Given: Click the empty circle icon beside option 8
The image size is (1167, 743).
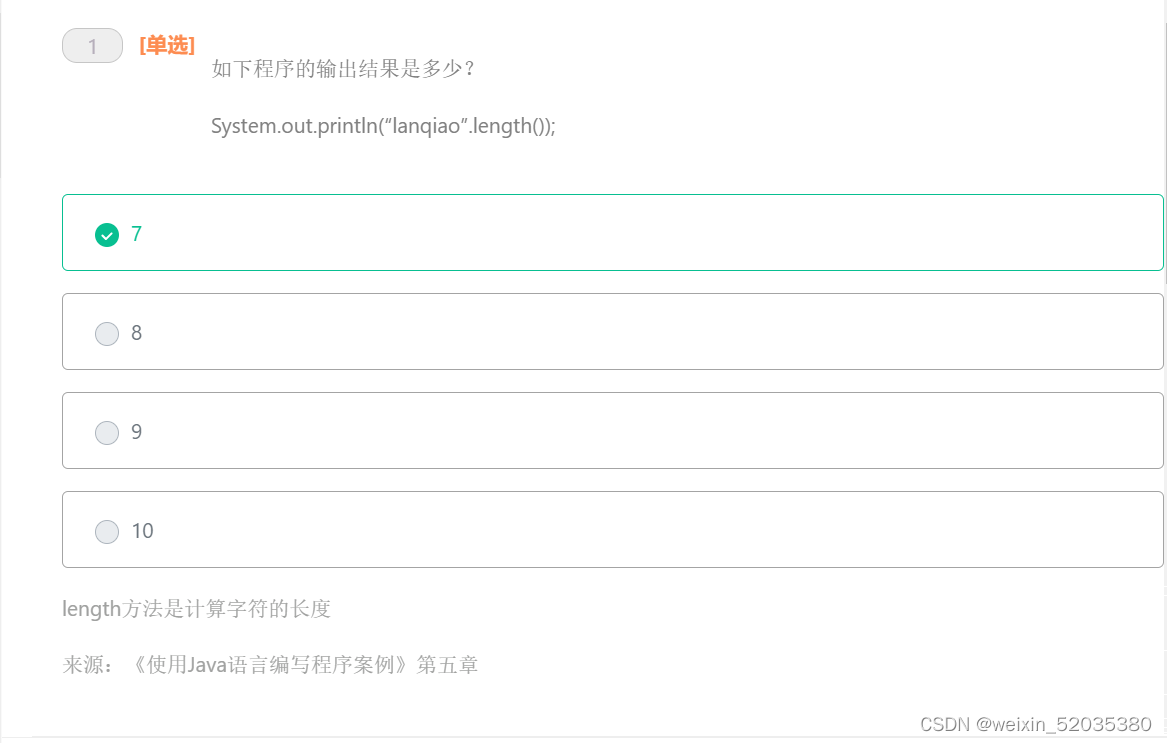Looking at the screenshot, I should pyautogui.click(x=107, y=333).
